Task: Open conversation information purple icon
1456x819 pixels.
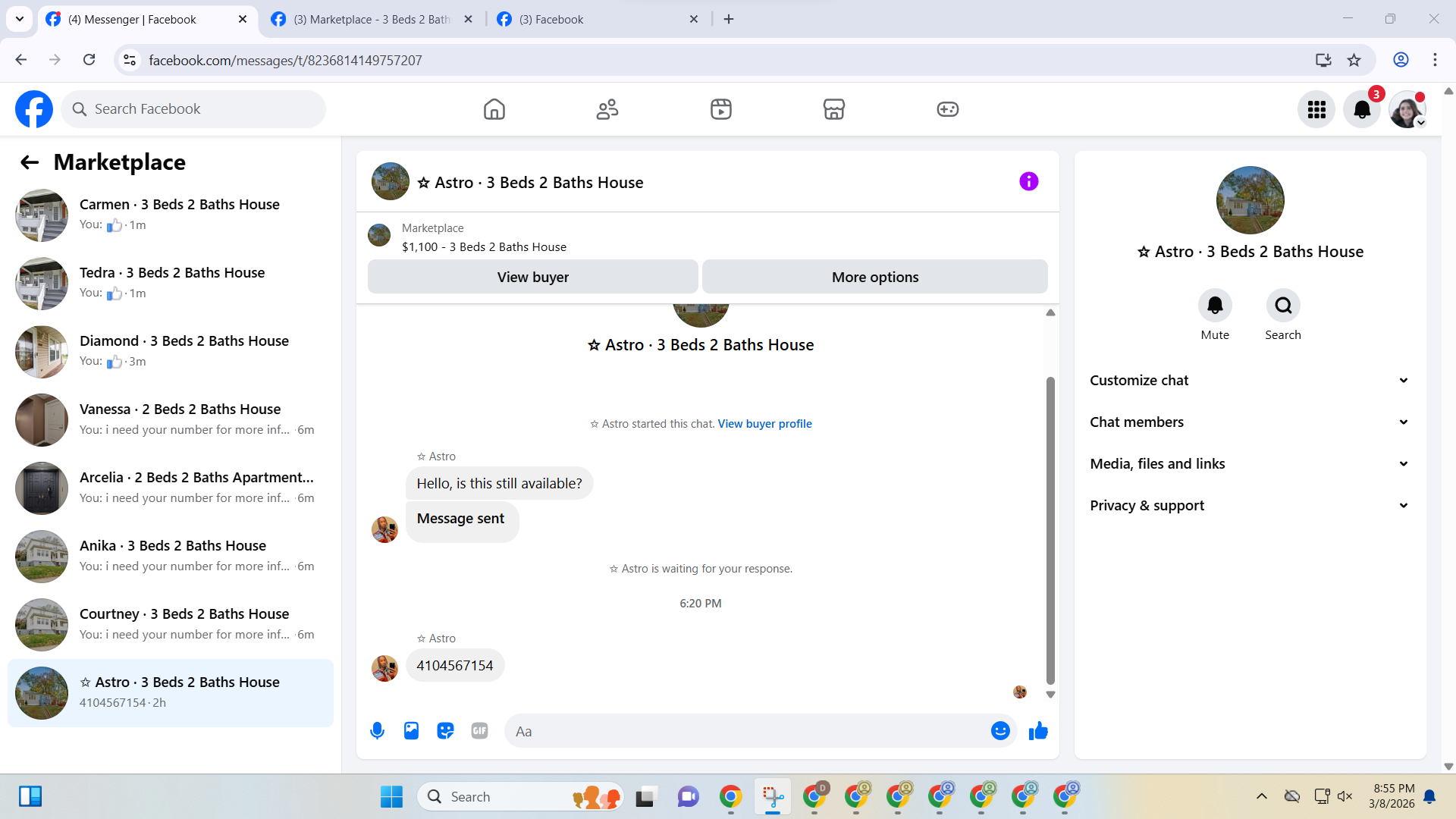Action: pyautogui.click(x=1028, y=182)
